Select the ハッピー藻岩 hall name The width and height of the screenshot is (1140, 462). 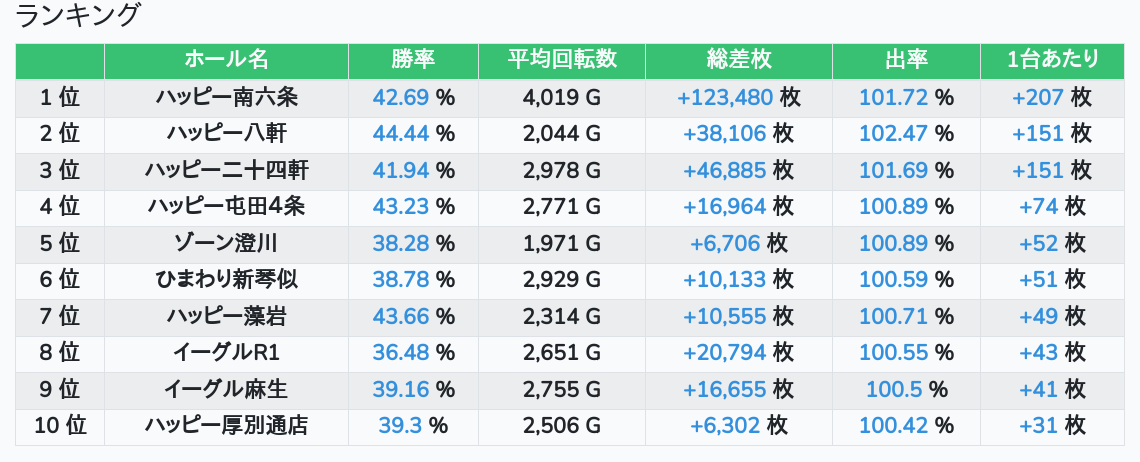226,317
